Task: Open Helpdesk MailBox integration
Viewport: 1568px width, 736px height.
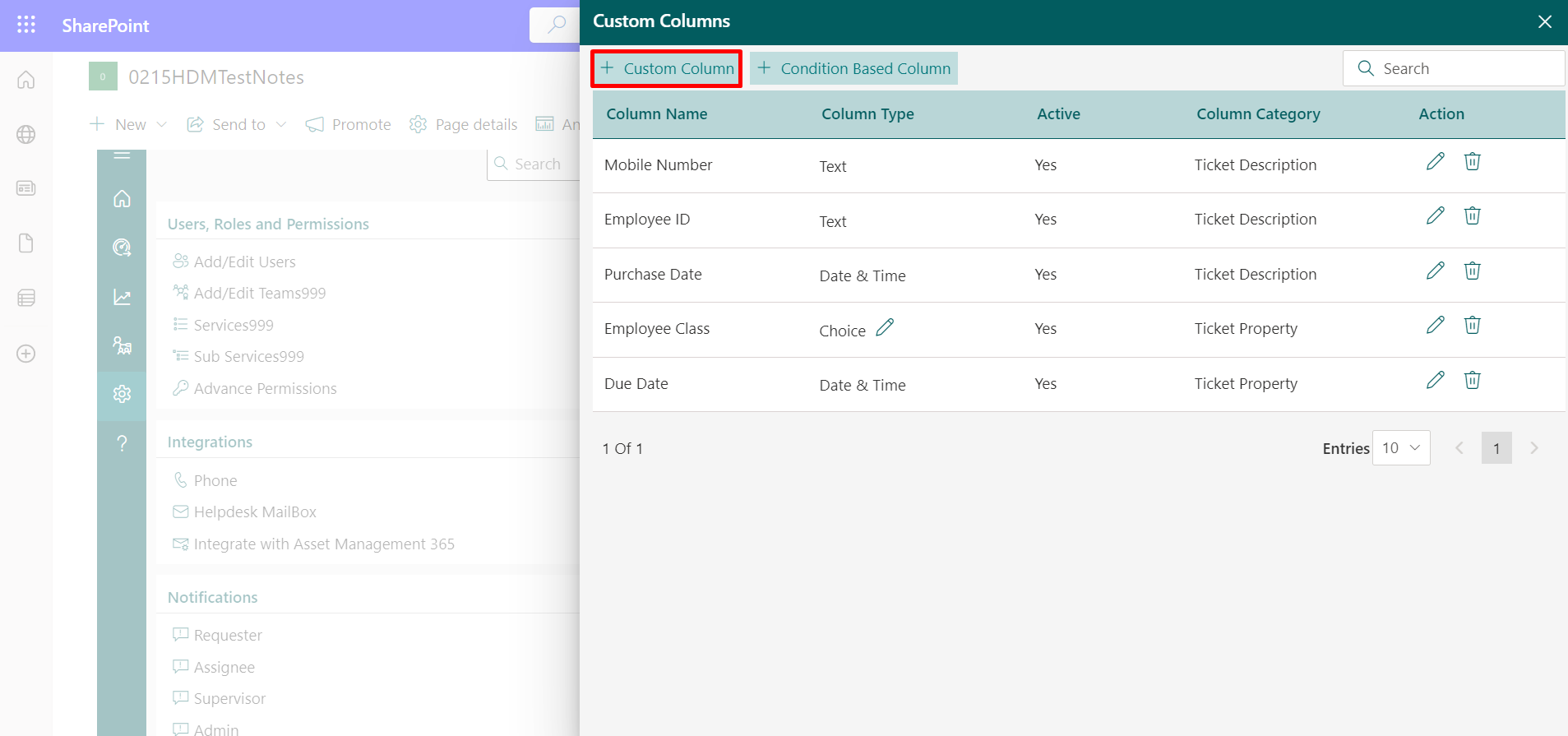Action: point(244,511)
